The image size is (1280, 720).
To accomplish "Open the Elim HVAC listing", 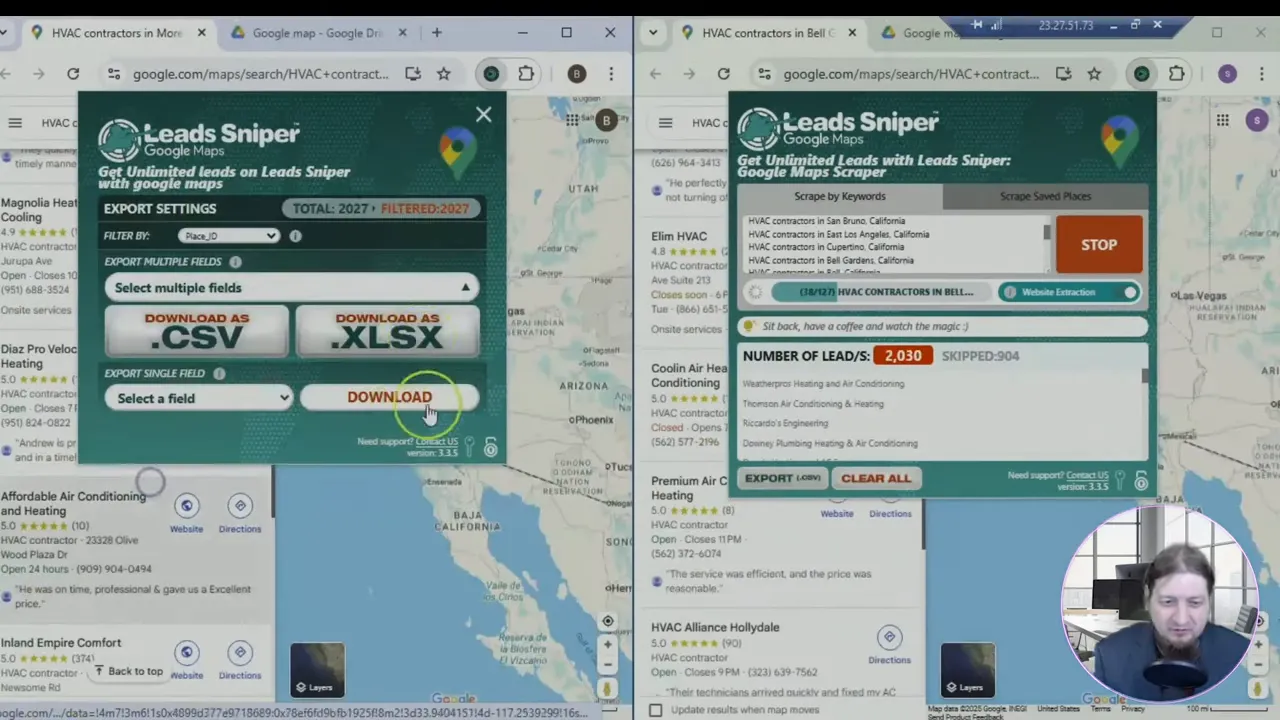I will click(679, 237).
